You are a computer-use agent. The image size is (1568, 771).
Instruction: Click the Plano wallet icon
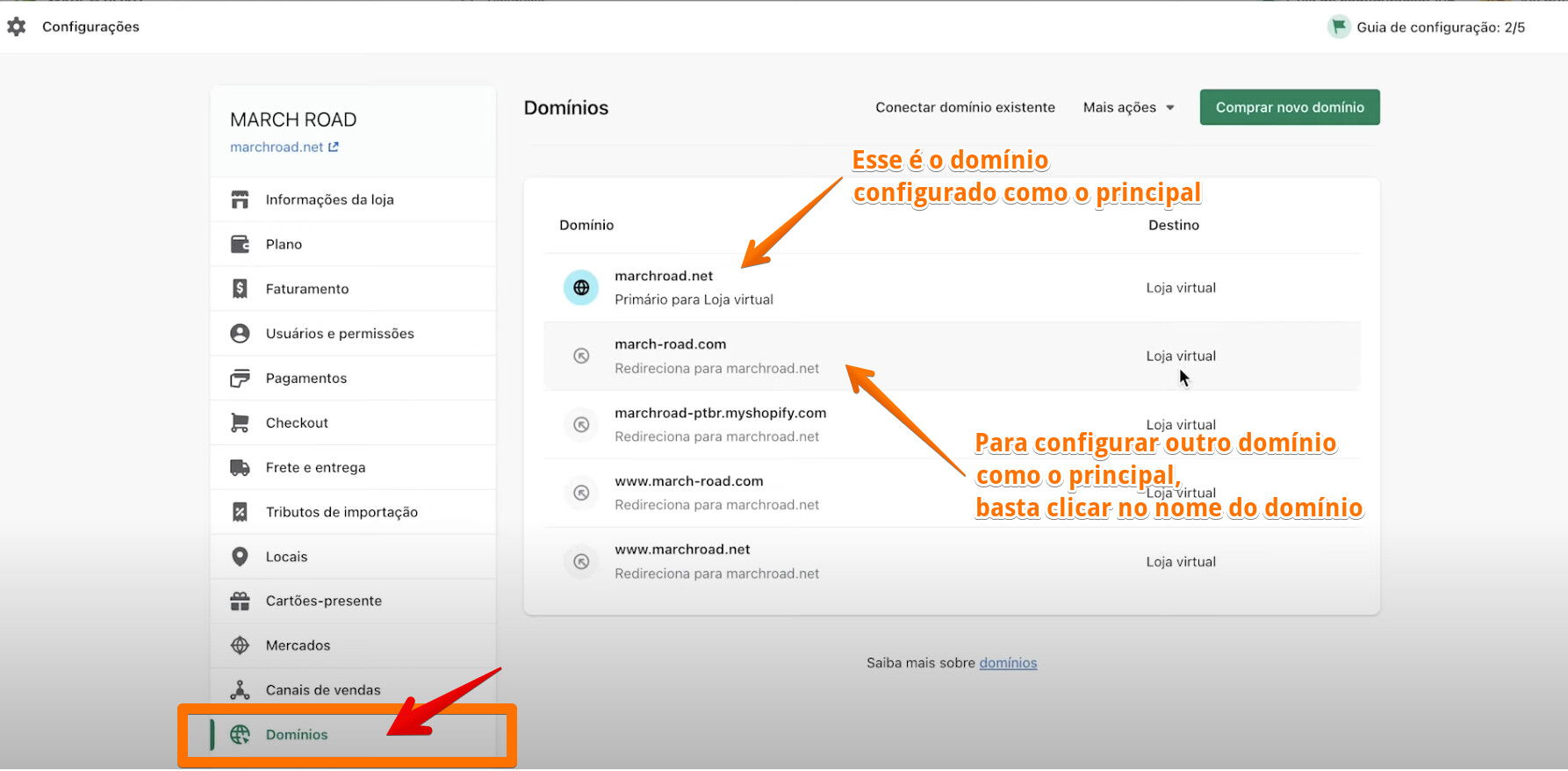[240, 244]
